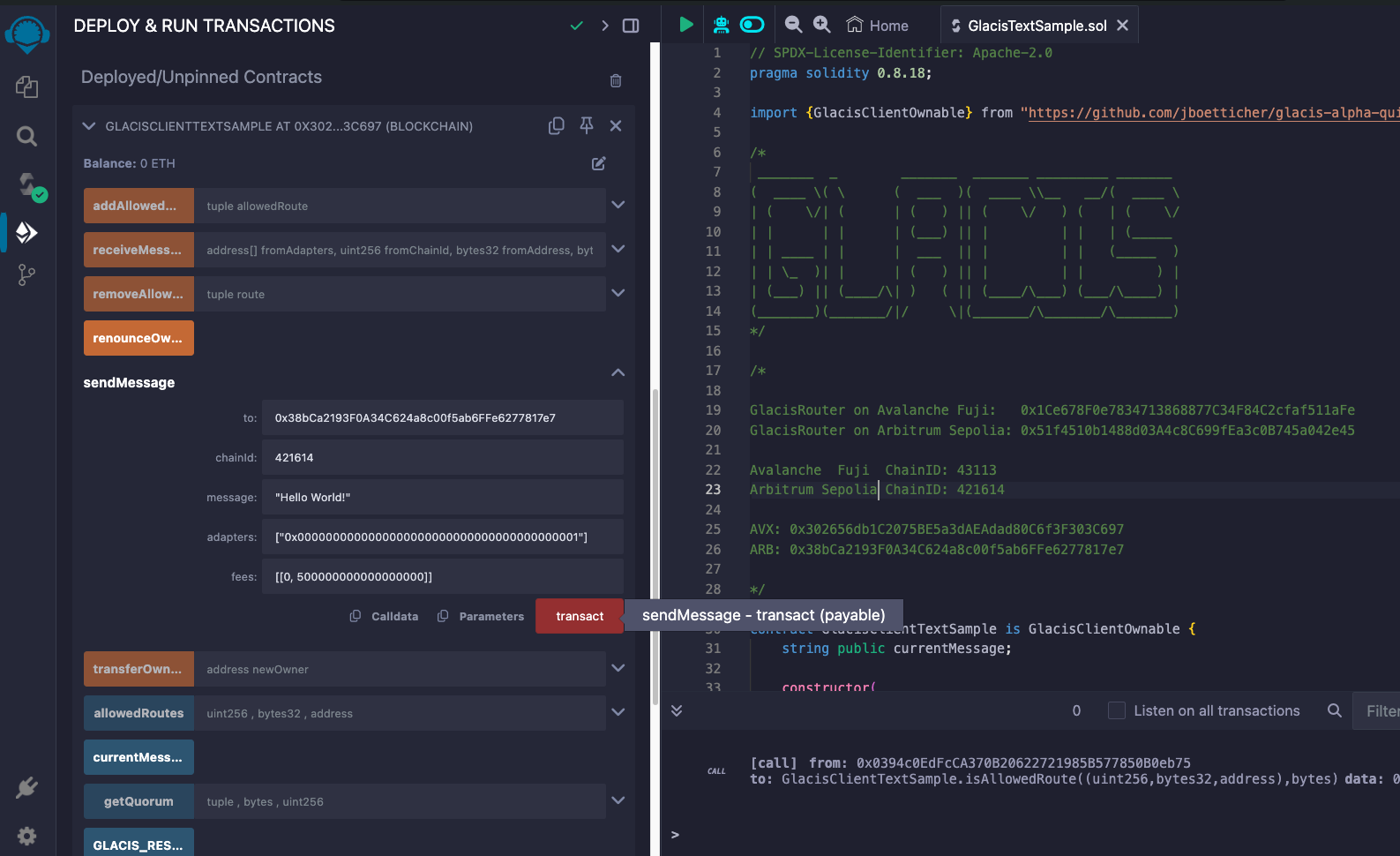Click the side panel vertical scrollbar
This screenshot has height=856, width=1400.
coord(655,547)
